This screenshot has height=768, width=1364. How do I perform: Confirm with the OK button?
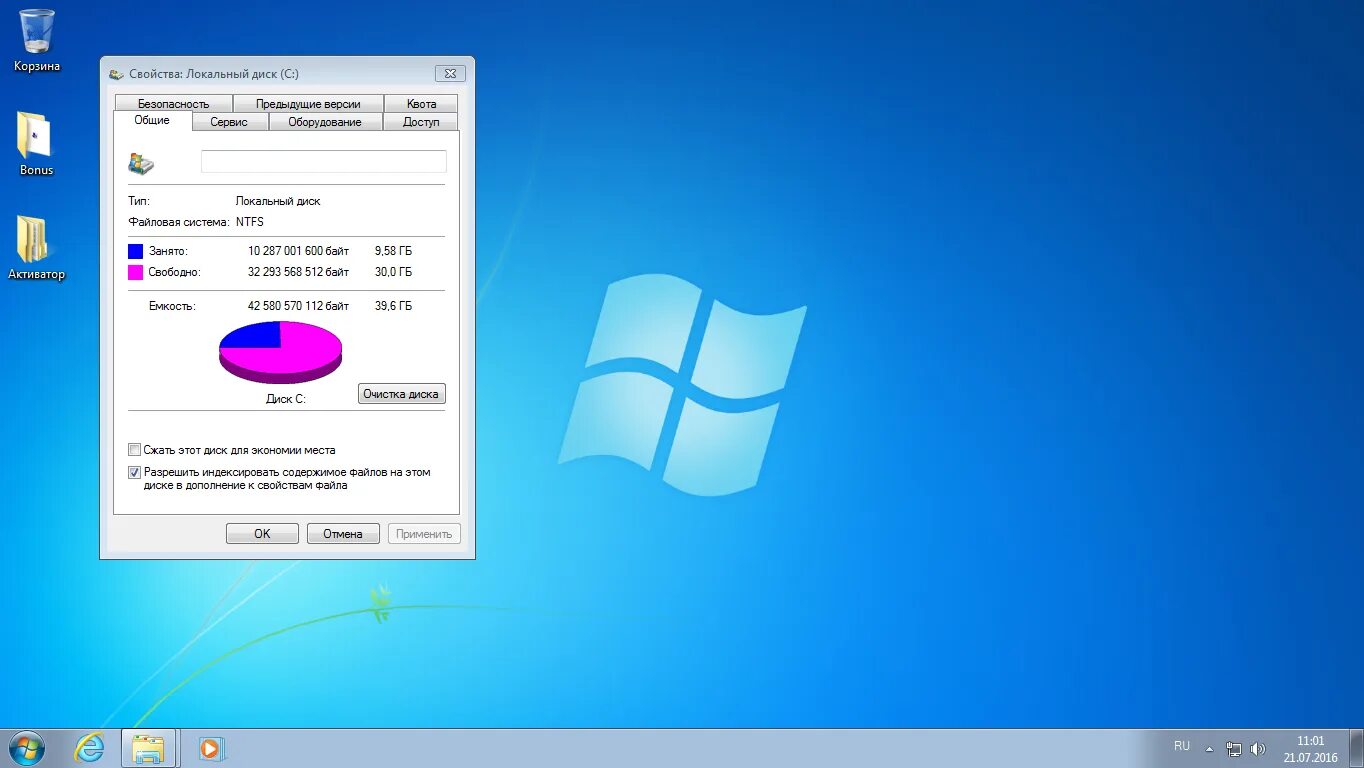coord(262,534)
